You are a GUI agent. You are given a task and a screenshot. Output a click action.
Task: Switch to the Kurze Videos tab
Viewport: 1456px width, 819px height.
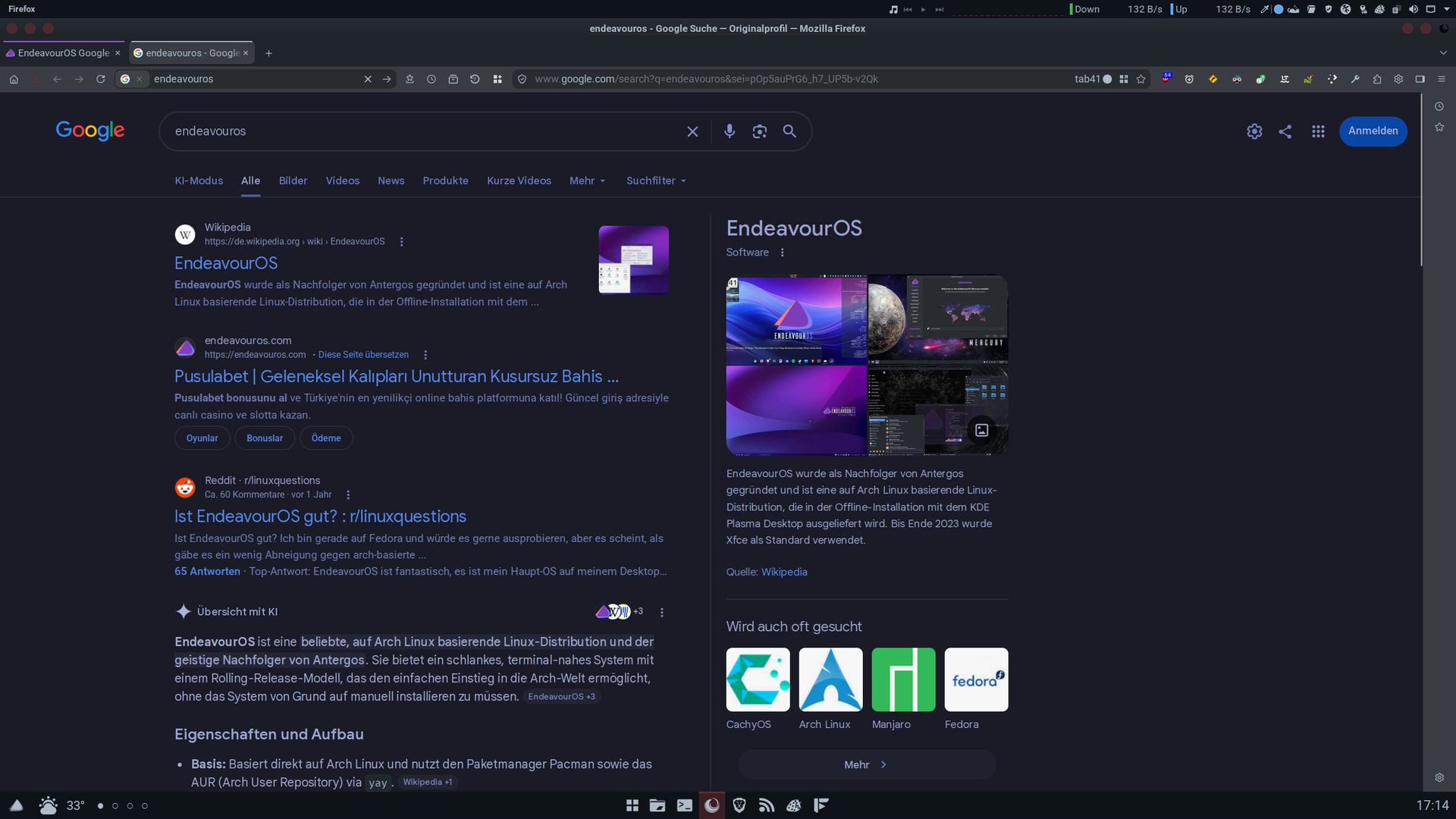click(519, 180)
